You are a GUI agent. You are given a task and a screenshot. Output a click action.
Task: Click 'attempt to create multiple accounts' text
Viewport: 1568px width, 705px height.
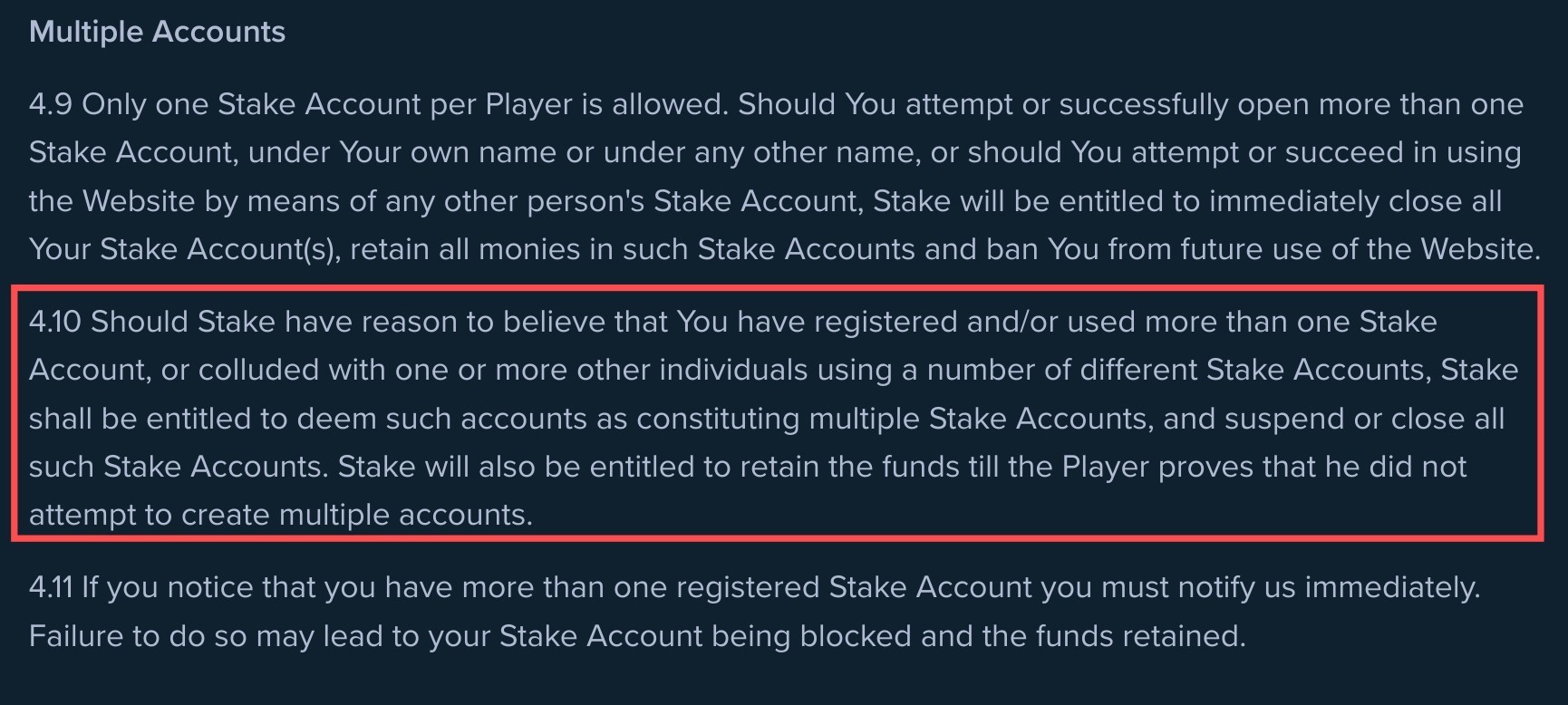[x=280, y=515]
